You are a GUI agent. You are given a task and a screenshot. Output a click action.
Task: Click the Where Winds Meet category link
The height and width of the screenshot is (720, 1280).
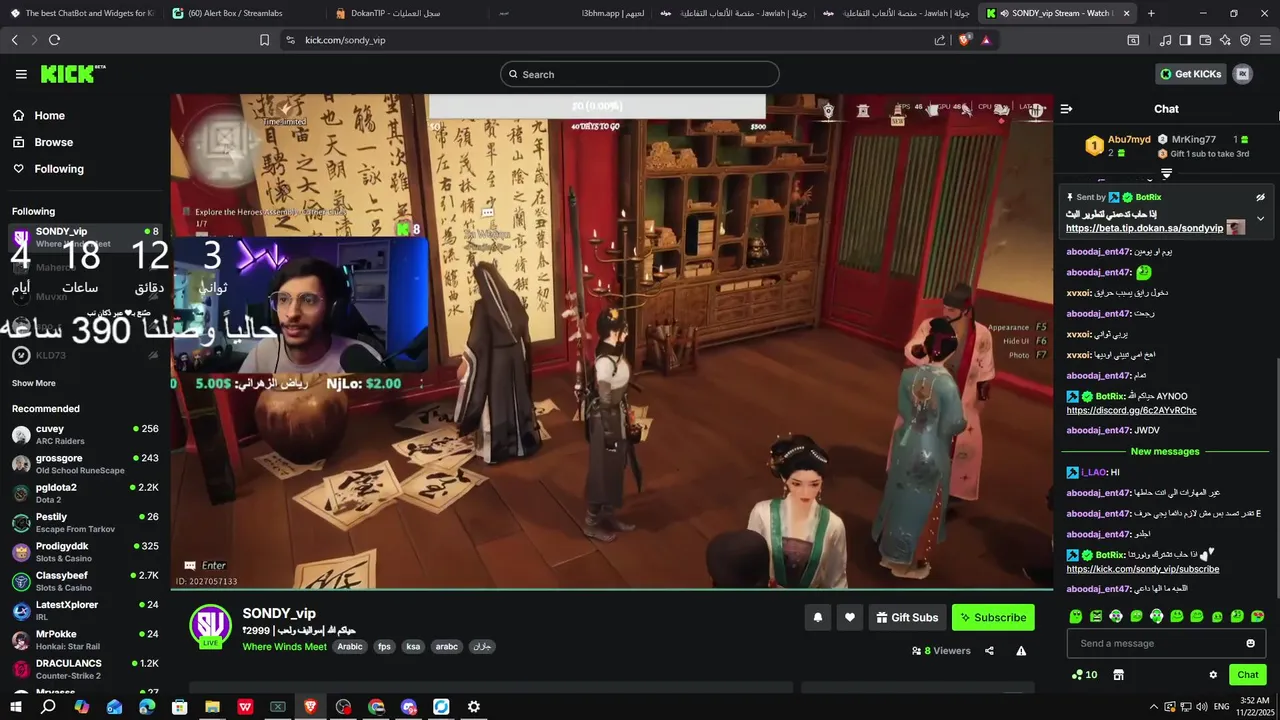(284, 647)
